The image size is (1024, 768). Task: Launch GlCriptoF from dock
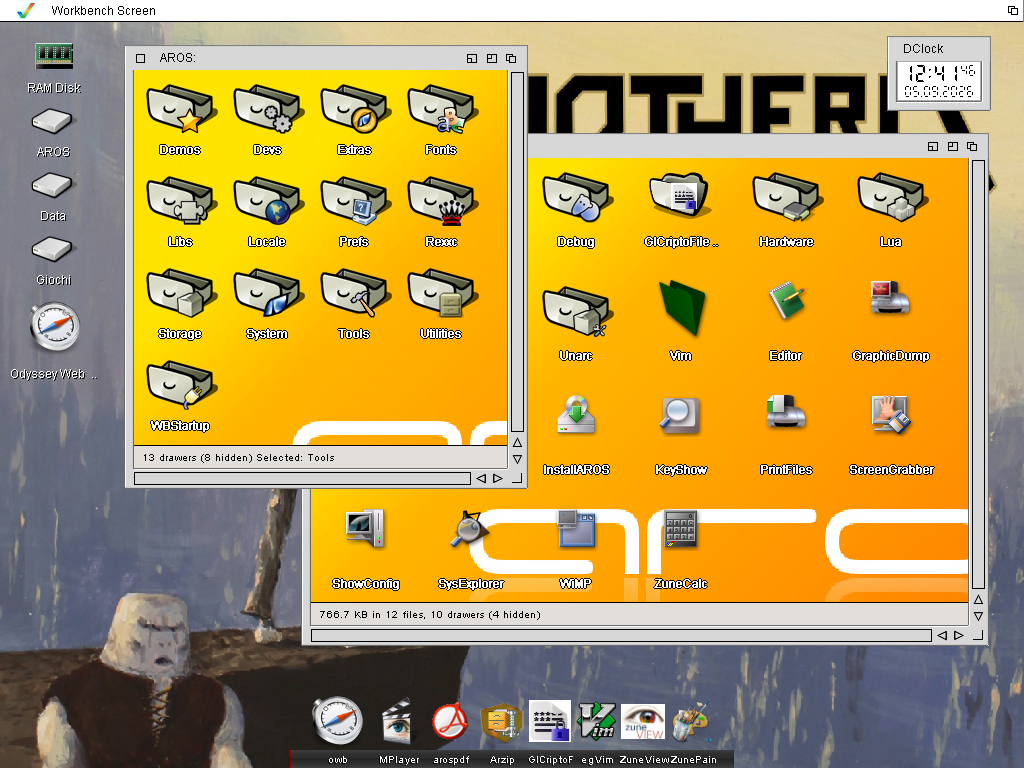tap(550, 721)
